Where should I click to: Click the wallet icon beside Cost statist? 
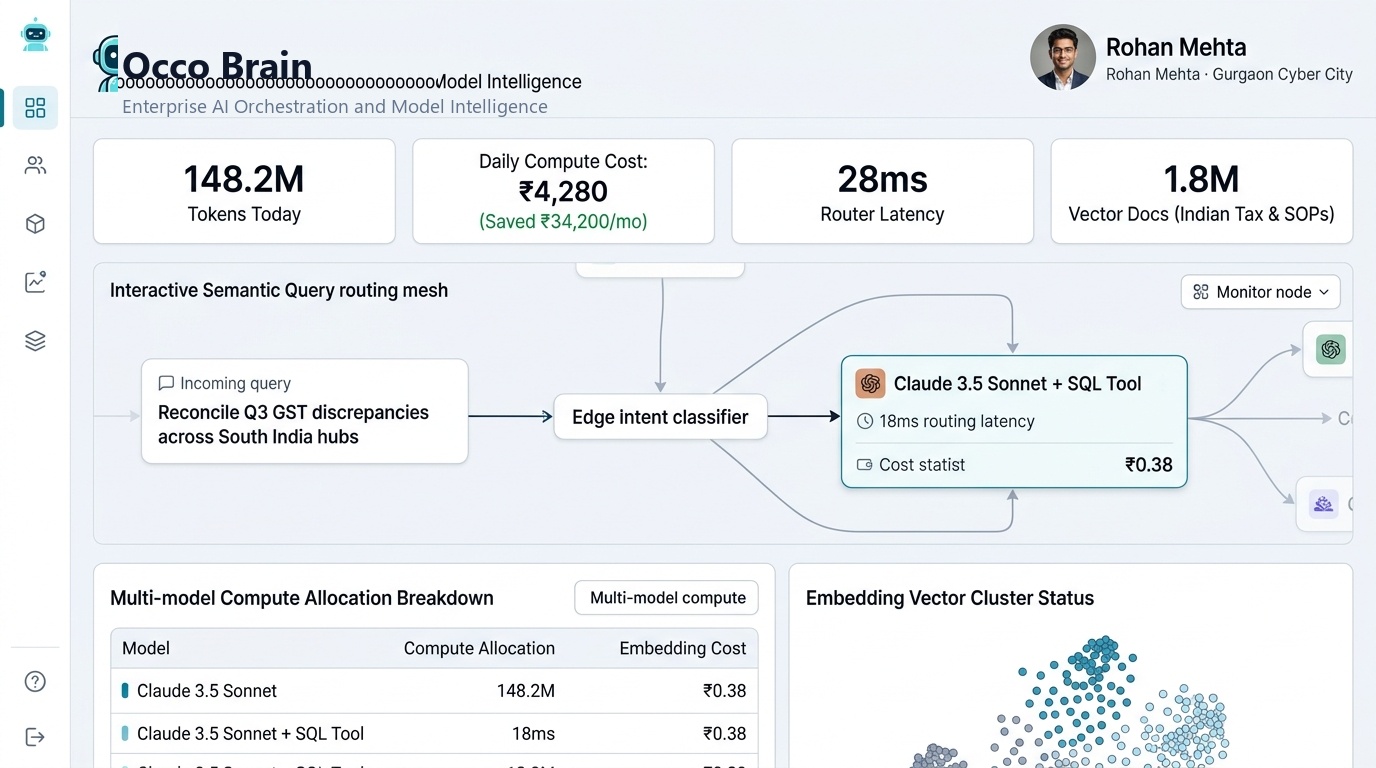coord(865,465)
